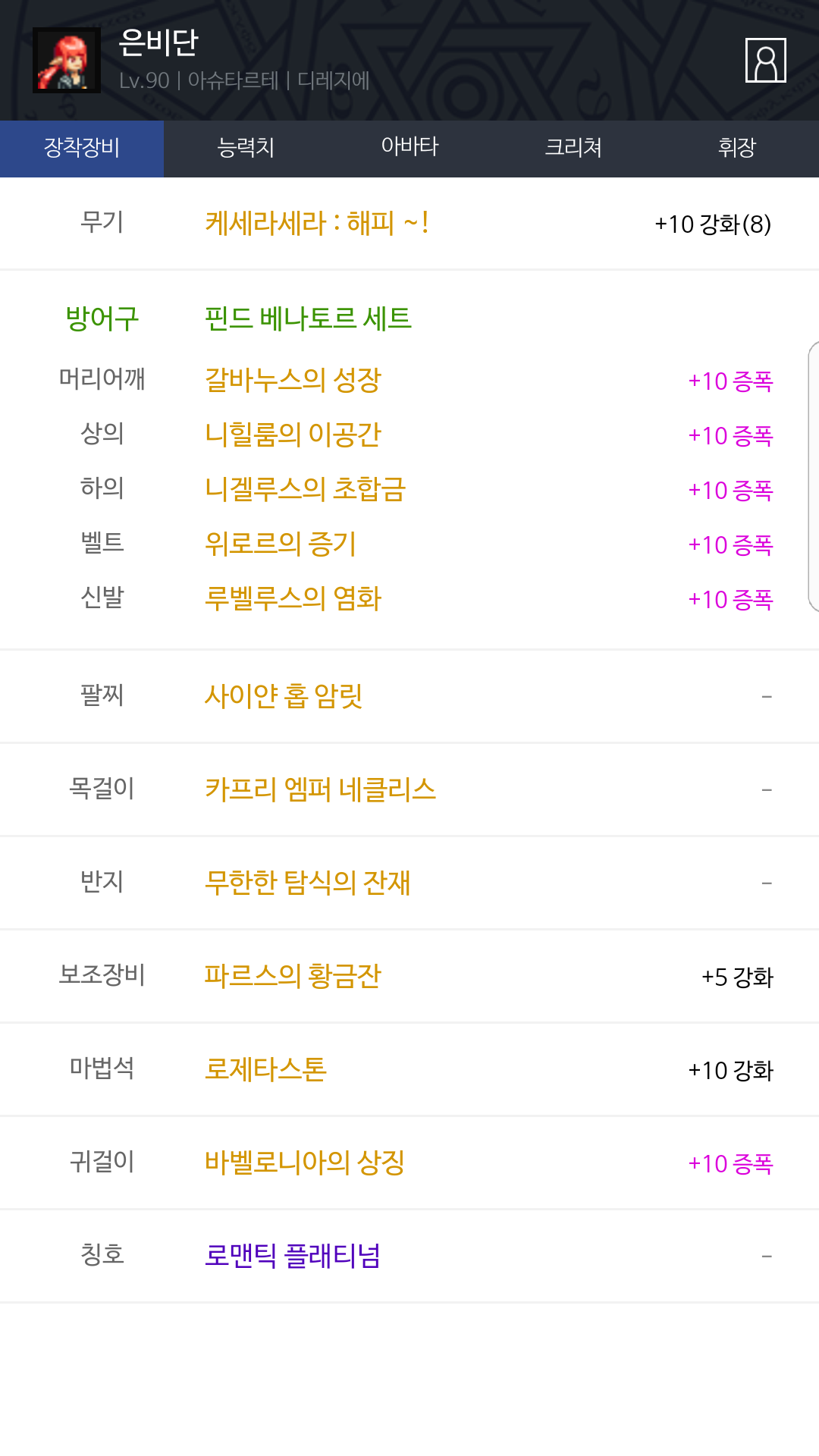Open 니힐룸의 이공간 top armor
The image size is (819, 1456).
pyautogui.click(x=293, y=435)
